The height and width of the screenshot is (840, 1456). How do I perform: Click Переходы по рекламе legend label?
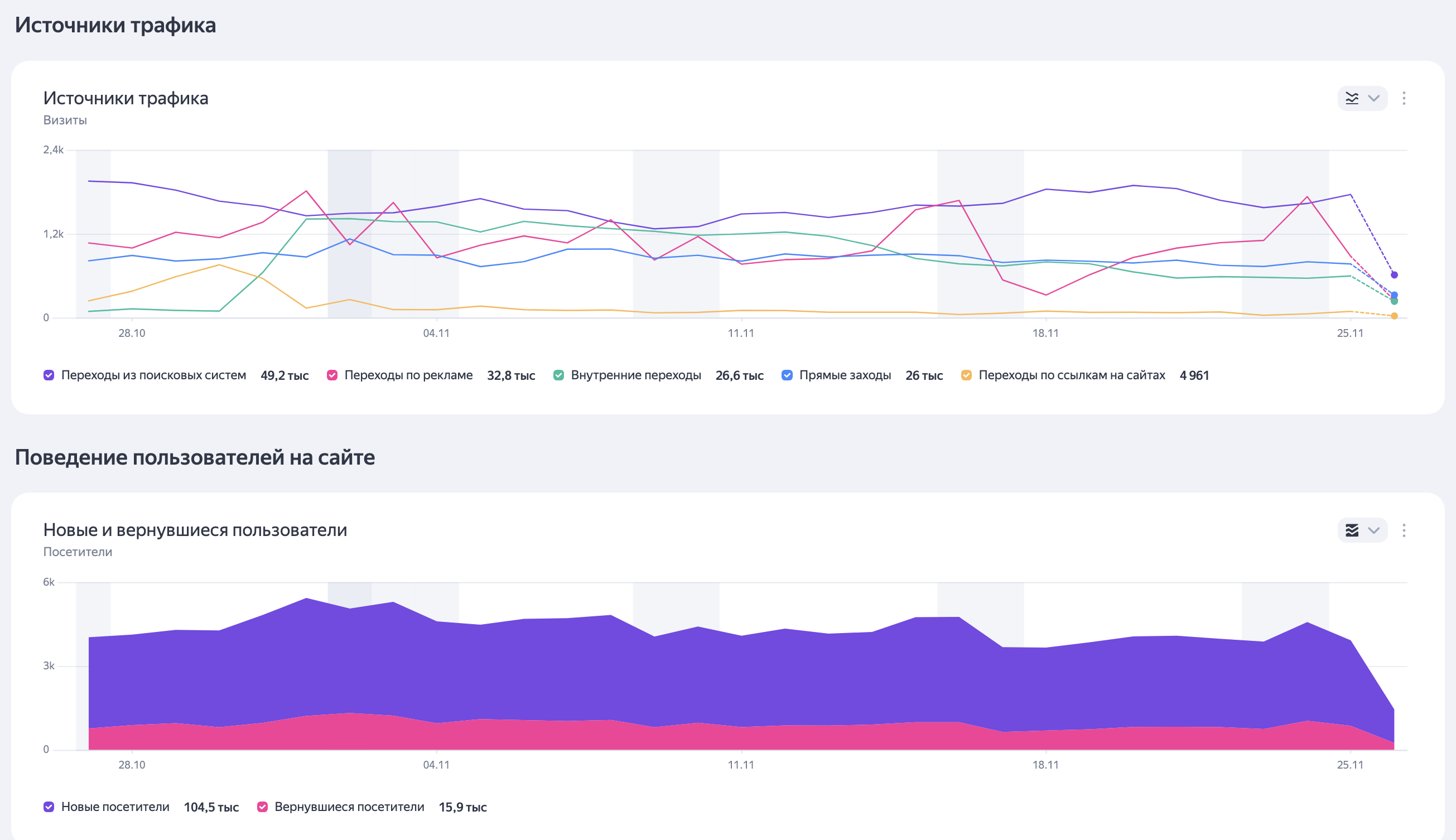point(408,375)
